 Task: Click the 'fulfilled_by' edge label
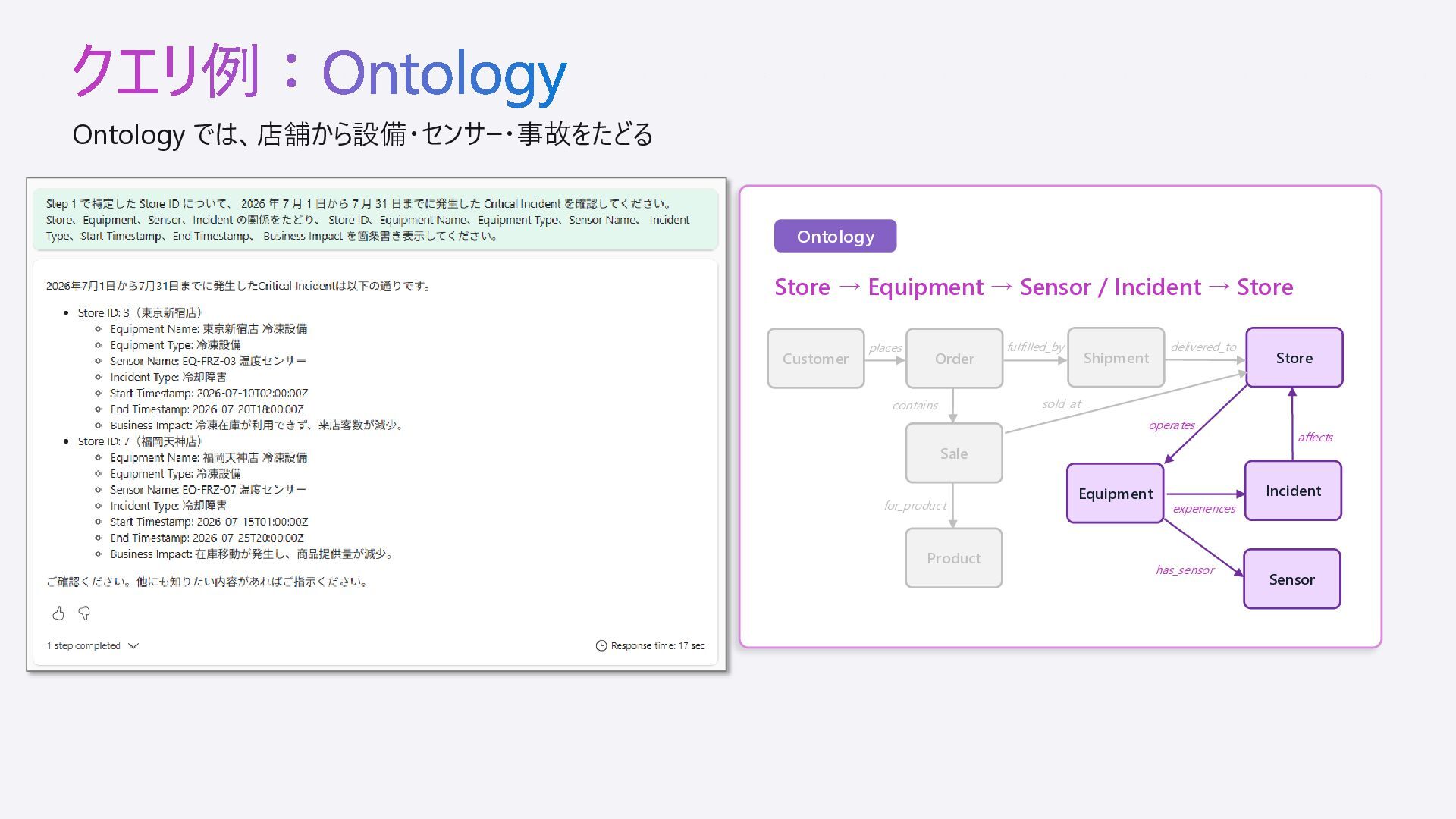1035,347
